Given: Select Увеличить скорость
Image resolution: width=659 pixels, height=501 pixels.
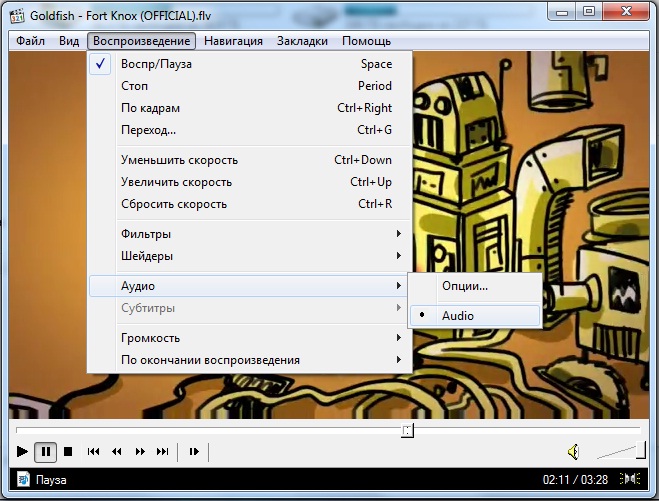Looking at the screenshot, I should pos(250,182).
